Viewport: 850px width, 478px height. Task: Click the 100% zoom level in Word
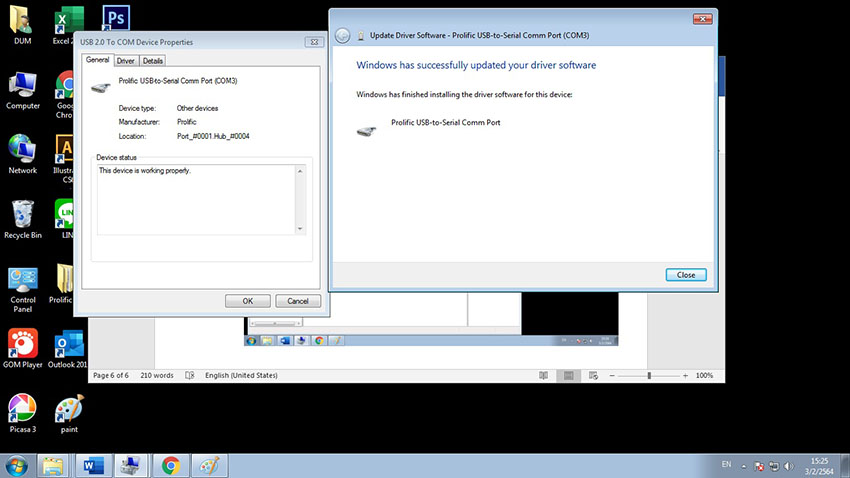(704, 376)
